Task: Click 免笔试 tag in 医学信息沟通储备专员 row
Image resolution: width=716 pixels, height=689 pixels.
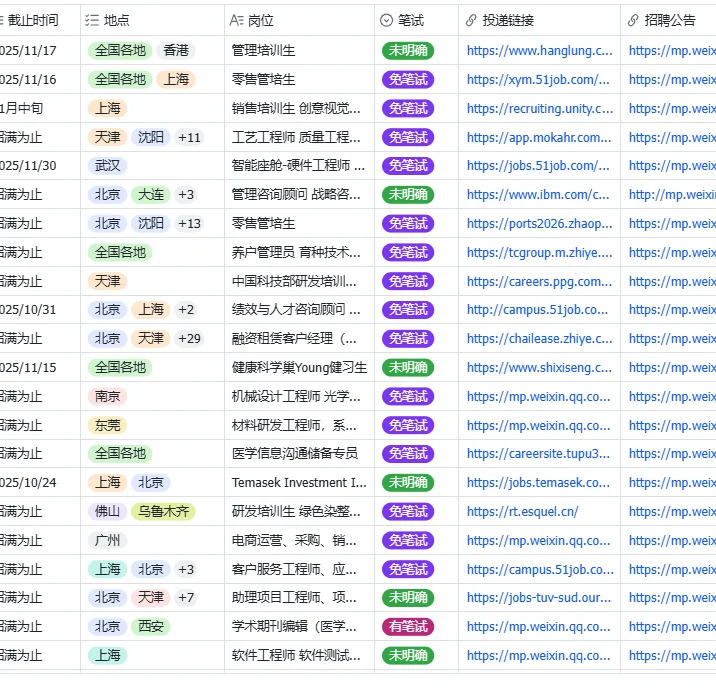Action: coord(408,453)
